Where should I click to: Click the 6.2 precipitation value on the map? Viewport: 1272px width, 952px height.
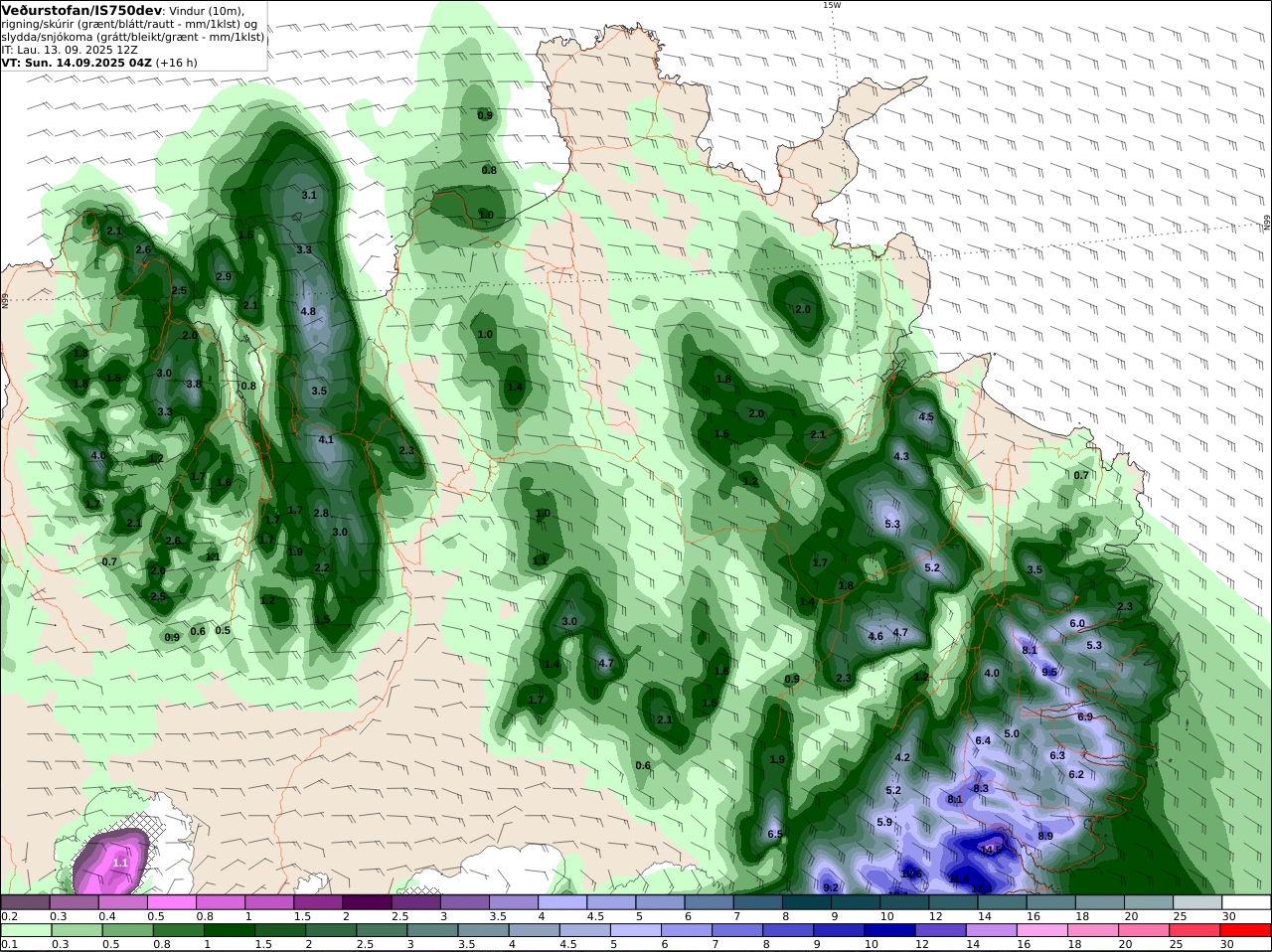(x=1076, y=774)
